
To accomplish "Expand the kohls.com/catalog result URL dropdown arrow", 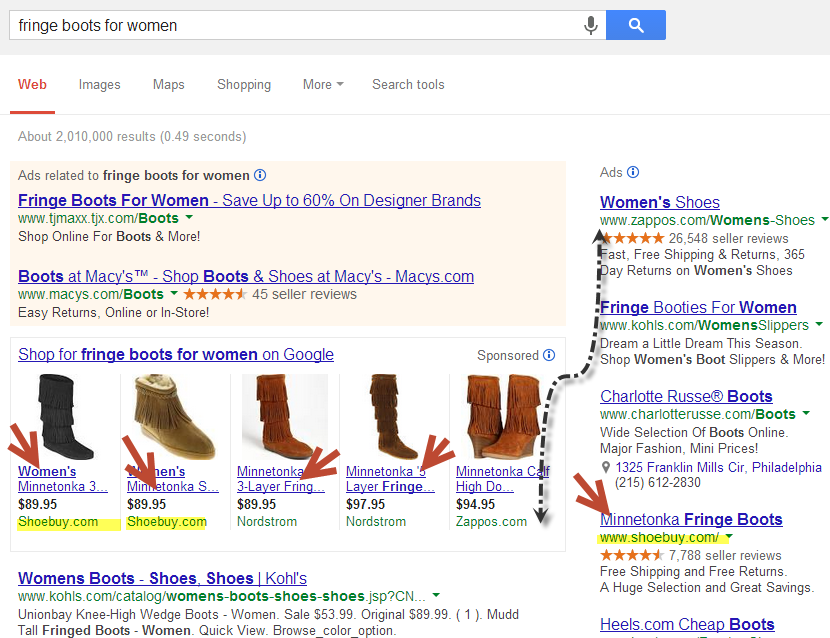I will [x=436, y=595].
